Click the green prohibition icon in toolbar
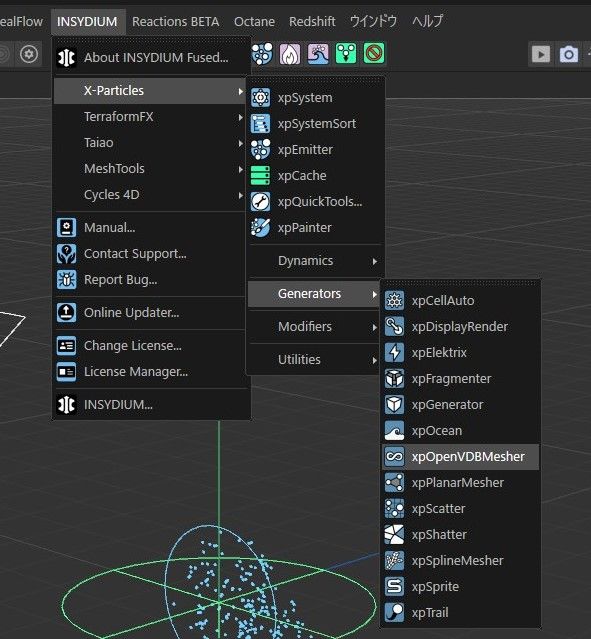This screenshot has width=591, height=639. pyautogui.click(x=374, y=53)
